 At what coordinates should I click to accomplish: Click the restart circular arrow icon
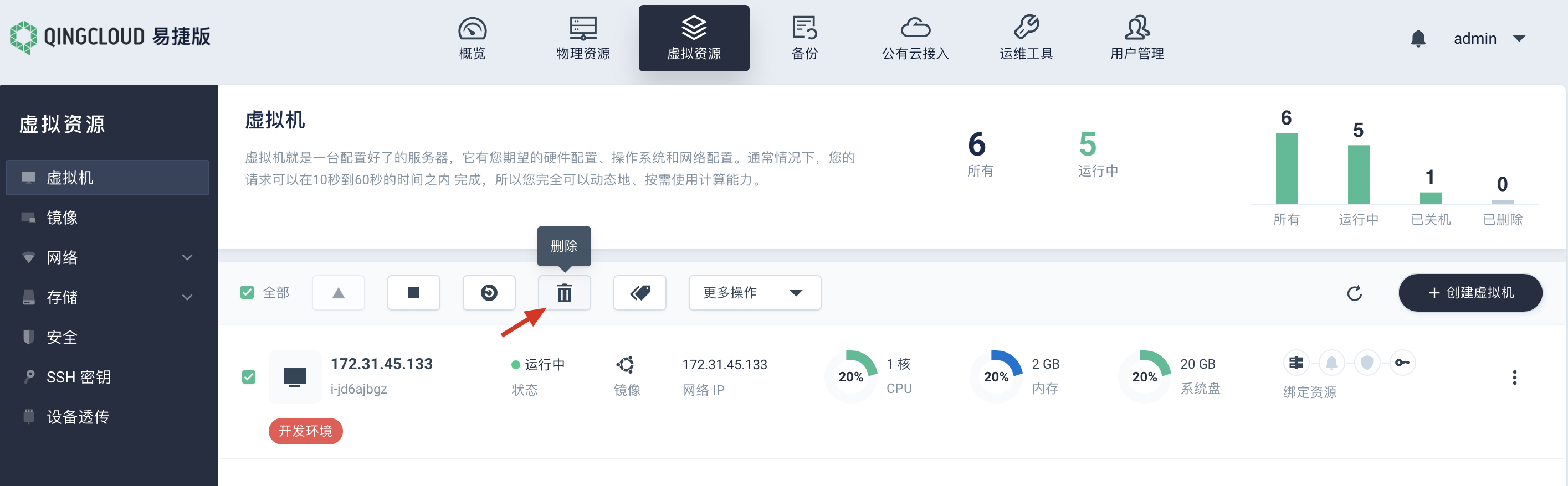489,293
